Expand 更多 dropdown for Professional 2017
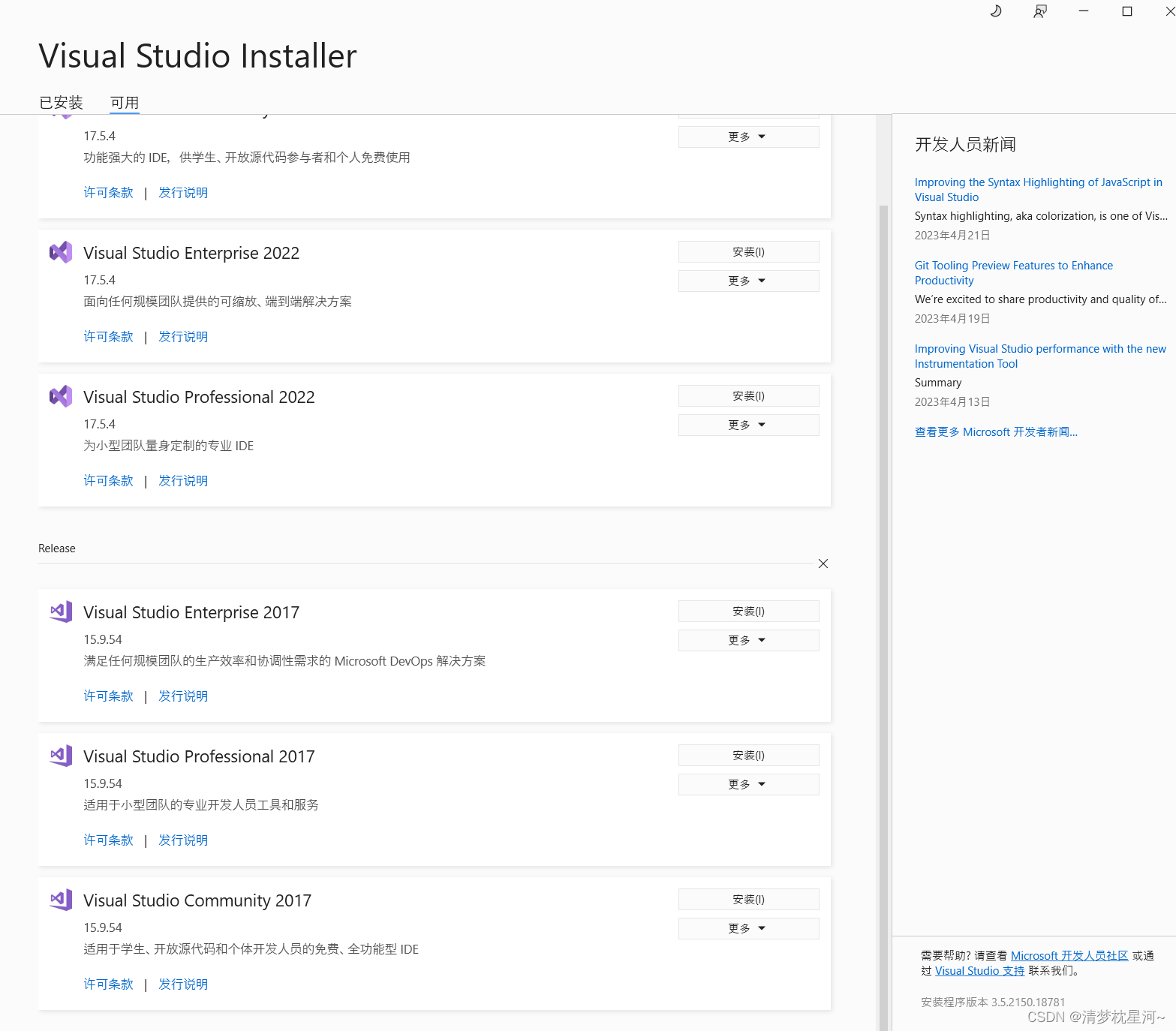 tap(748, 784)
